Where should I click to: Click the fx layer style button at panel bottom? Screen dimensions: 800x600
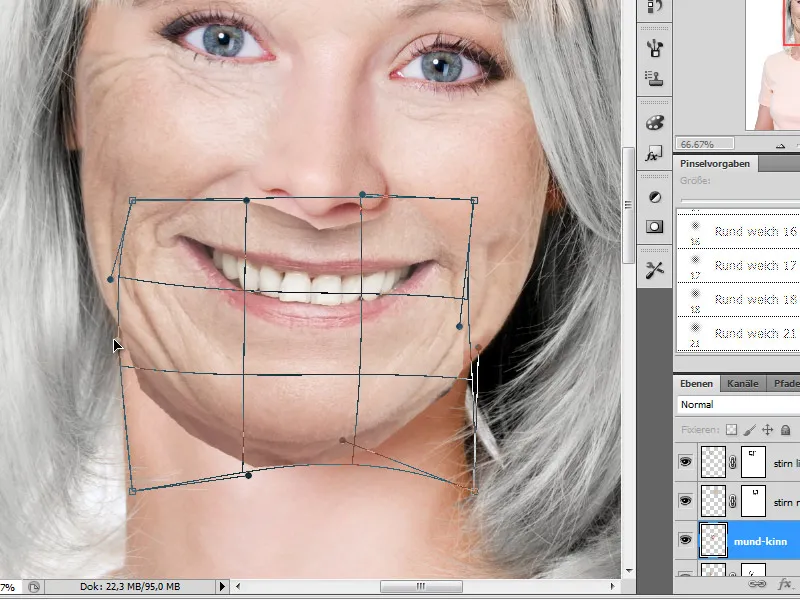[x=785, y=584]
